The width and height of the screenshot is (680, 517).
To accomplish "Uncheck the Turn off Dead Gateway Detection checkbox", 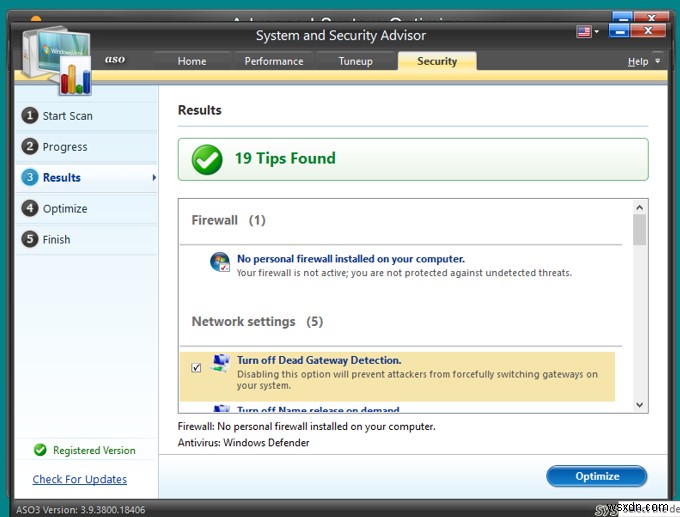I will click(x=196, y=368).
